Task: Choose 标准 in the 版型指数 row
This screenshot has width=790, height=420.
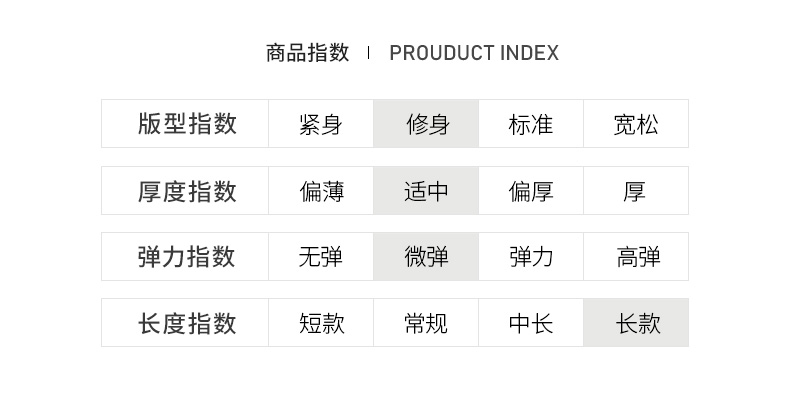Action: [x=530, y=125]
